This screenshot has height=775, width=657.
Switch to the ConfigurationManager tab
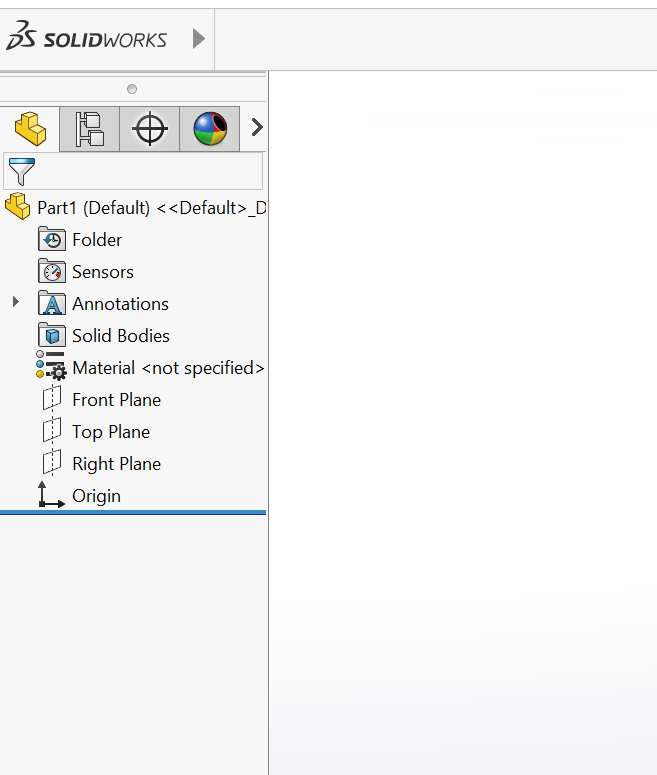pos(90,129)
